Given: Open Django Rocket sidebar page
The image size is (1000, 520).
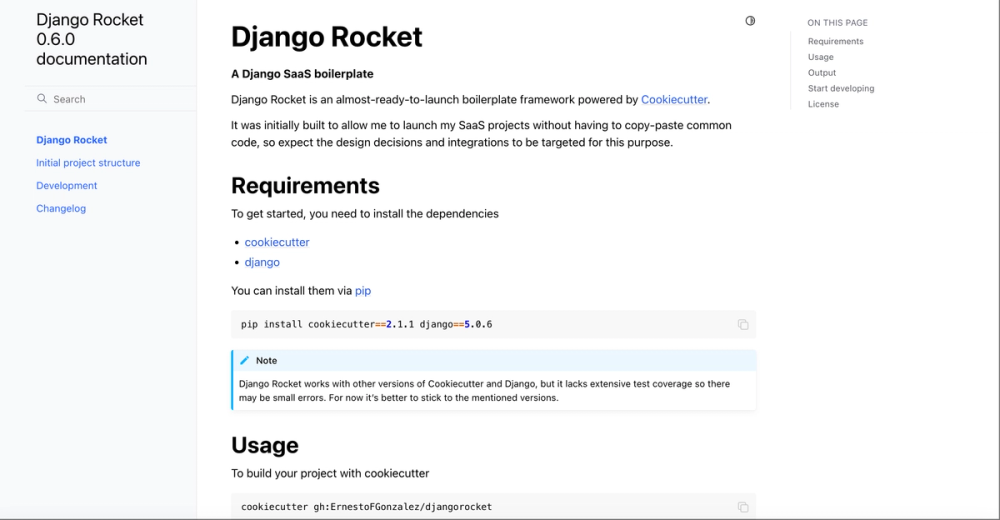Looking at the screenshot, I should [x=71, y=140].
